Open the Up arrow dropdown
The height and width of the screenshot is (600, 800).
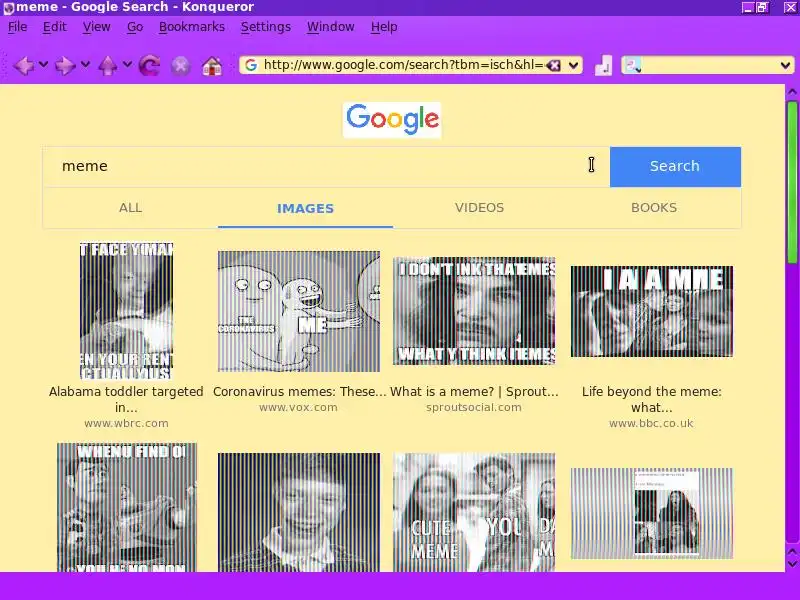click(127, 64)
